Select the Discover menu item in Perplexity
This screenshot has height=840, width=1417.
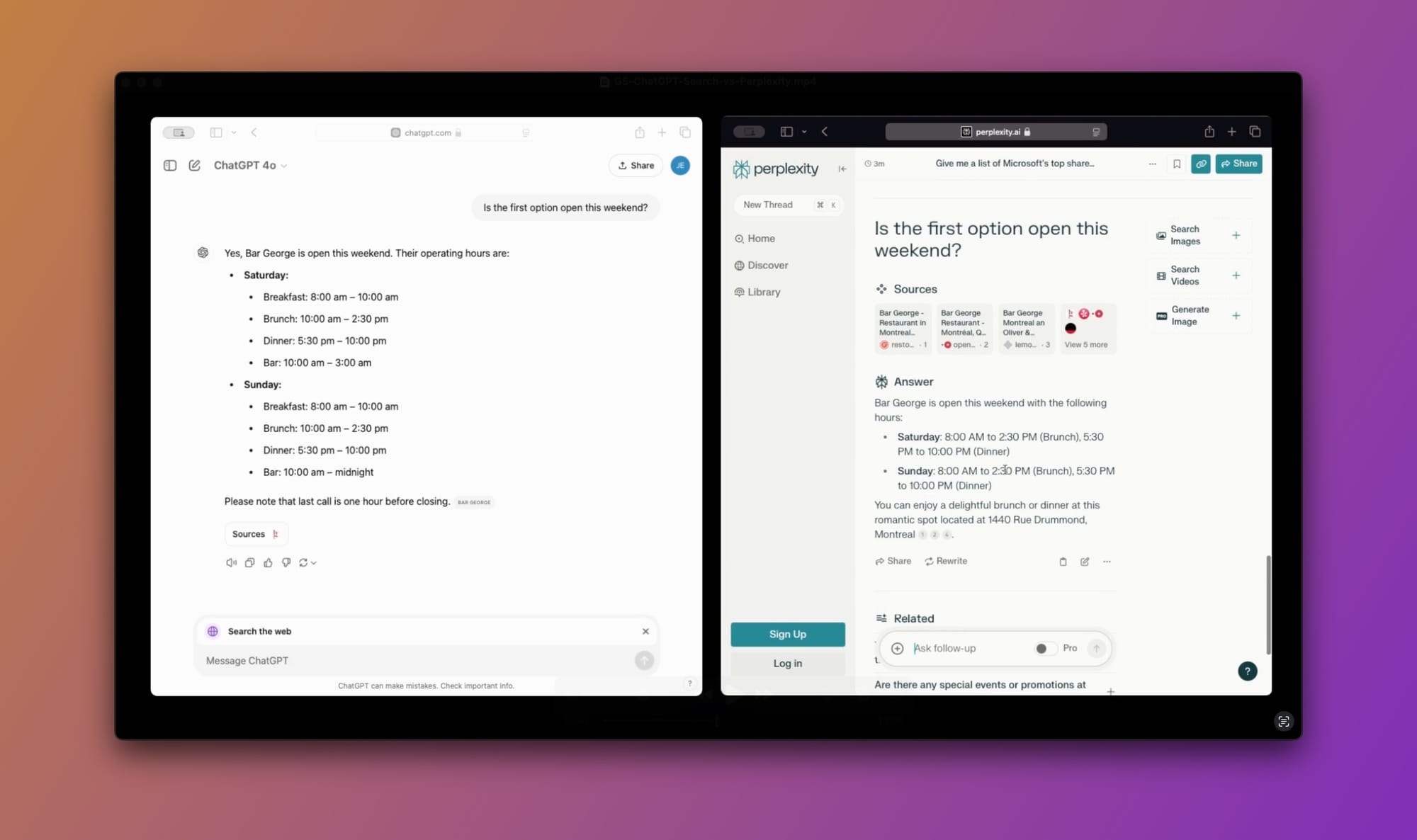765,265
